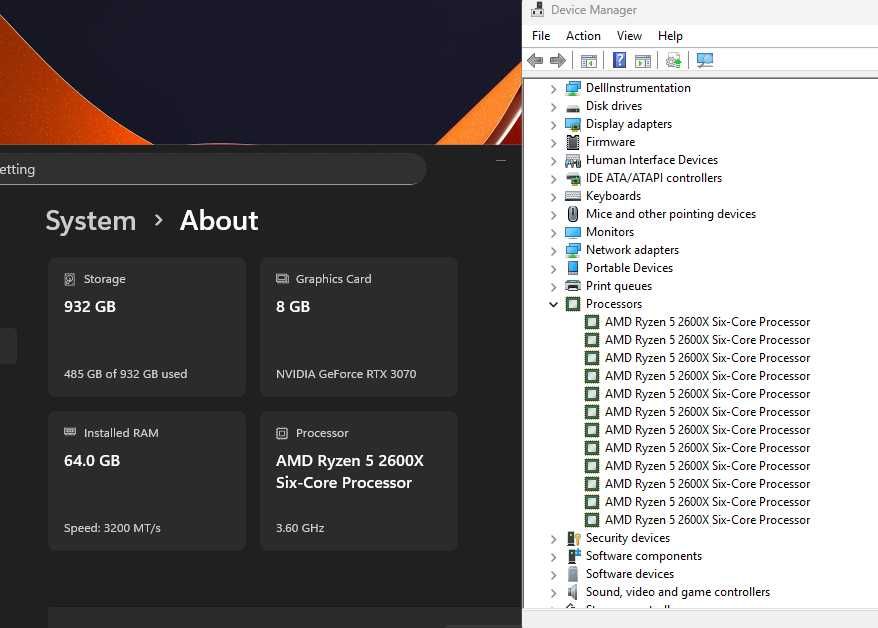The width and height of the screenshot is (878, 628).
Task: Open the Help menu
Action: [x=670, y=36]
